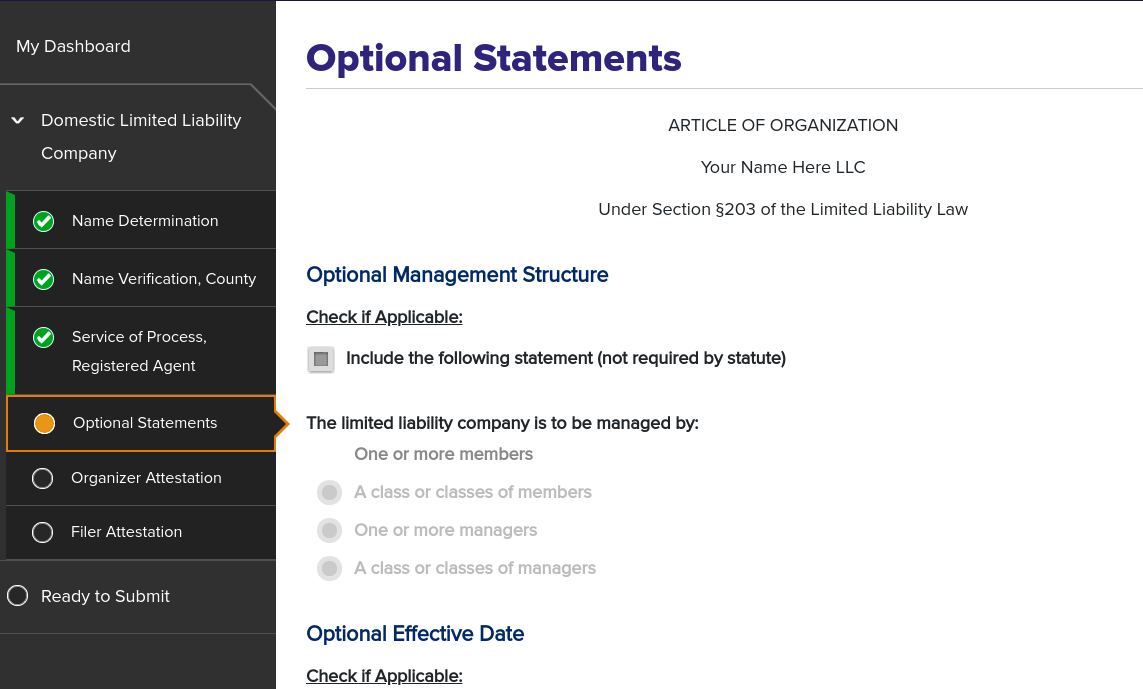Navigate to Service of Process, Registered Agent
Viewport: 1143px width, 689px height.
coord(139,351)
